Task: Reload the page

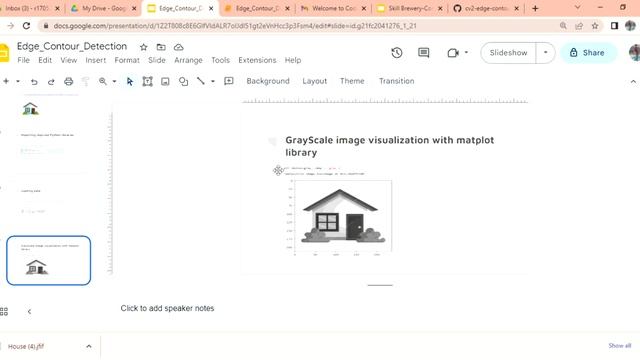Action: pyautogui.click(x=27, y=26)
